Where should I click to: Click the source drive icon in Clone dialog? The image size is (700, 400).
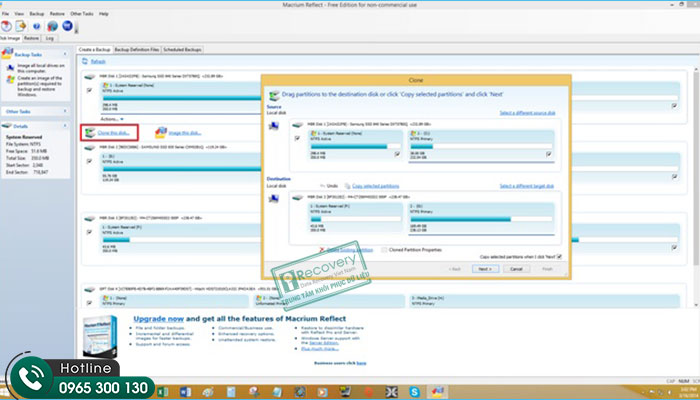[x=298, y=125]
